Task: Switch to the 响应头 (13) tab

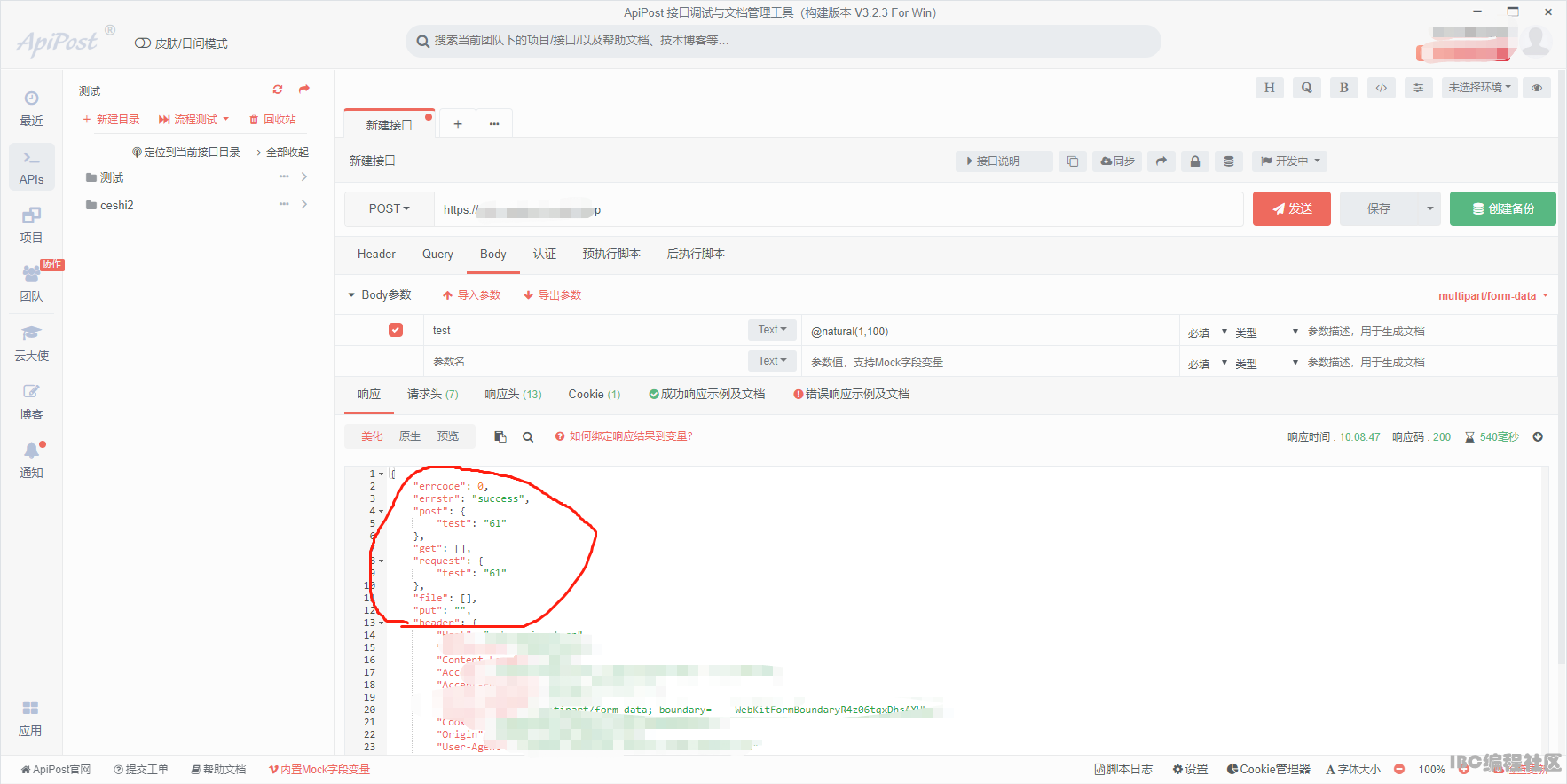Action: (x=513, y=395)
